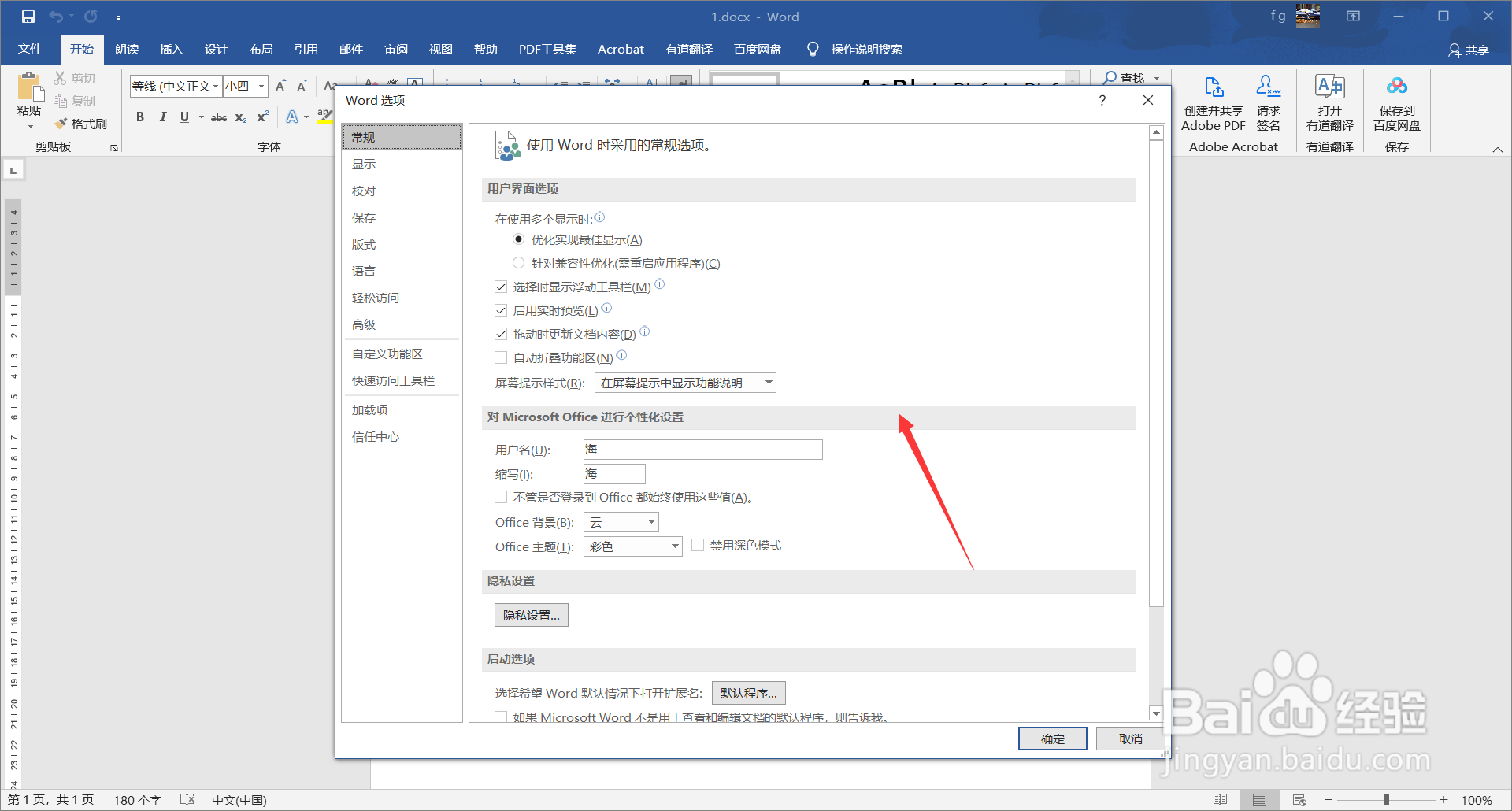Open the font size 小四 dropdown
1512x811 pixels.
point(261,87)
